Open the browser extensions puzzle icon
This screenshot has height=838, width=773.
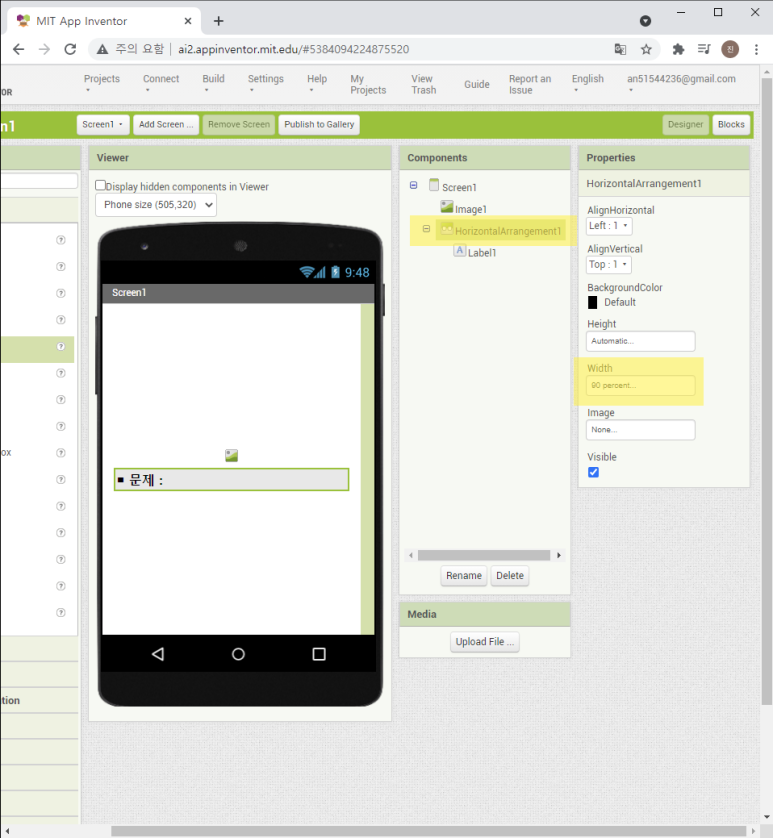pos(678,49)
